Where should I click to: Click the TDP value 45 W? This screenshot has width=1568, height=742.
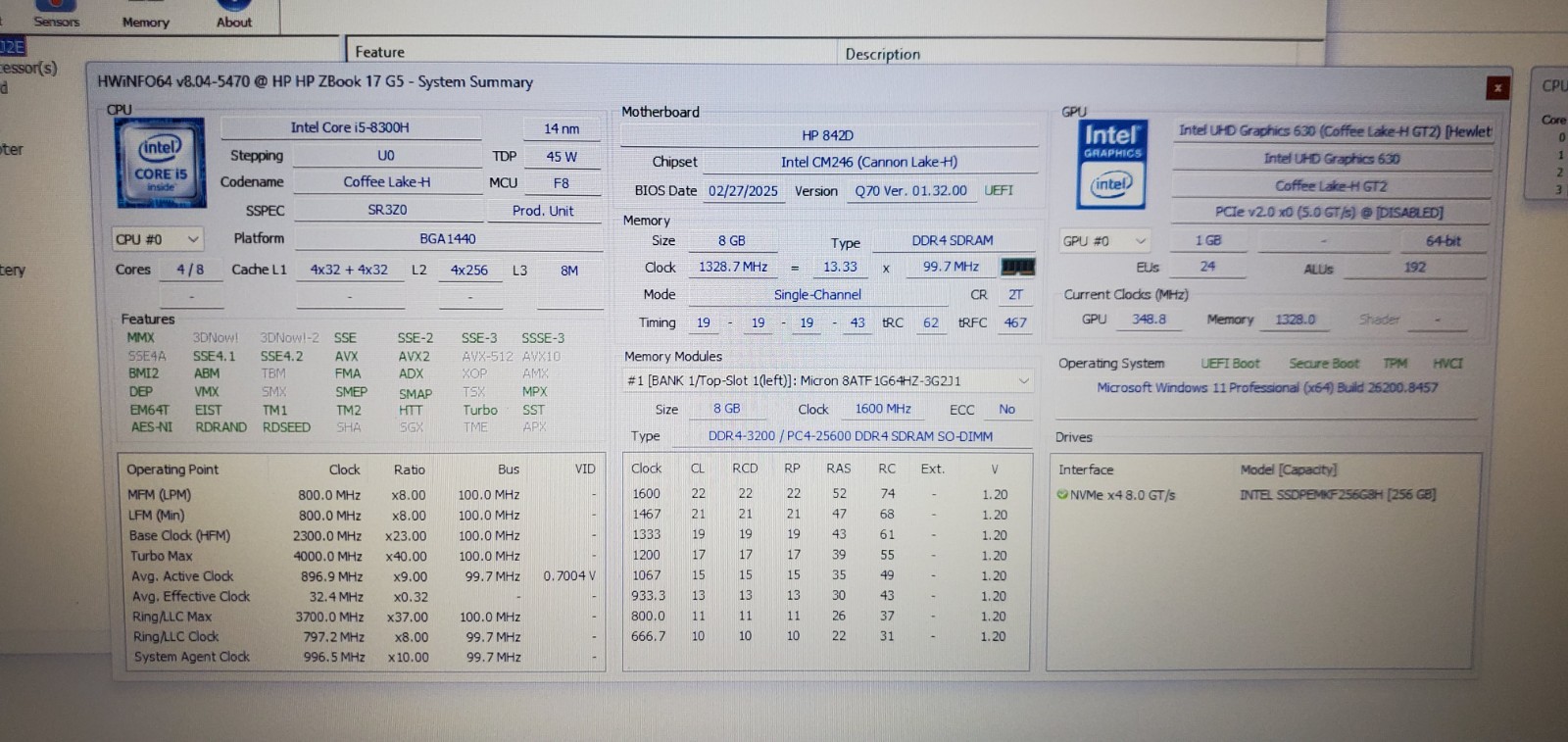click(562, 156)
